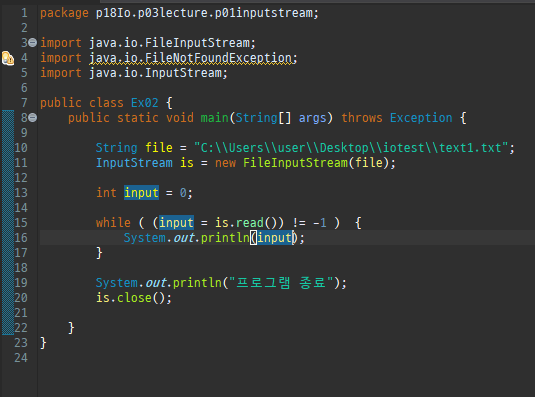Click the println call on line 16

coord(225,238)
